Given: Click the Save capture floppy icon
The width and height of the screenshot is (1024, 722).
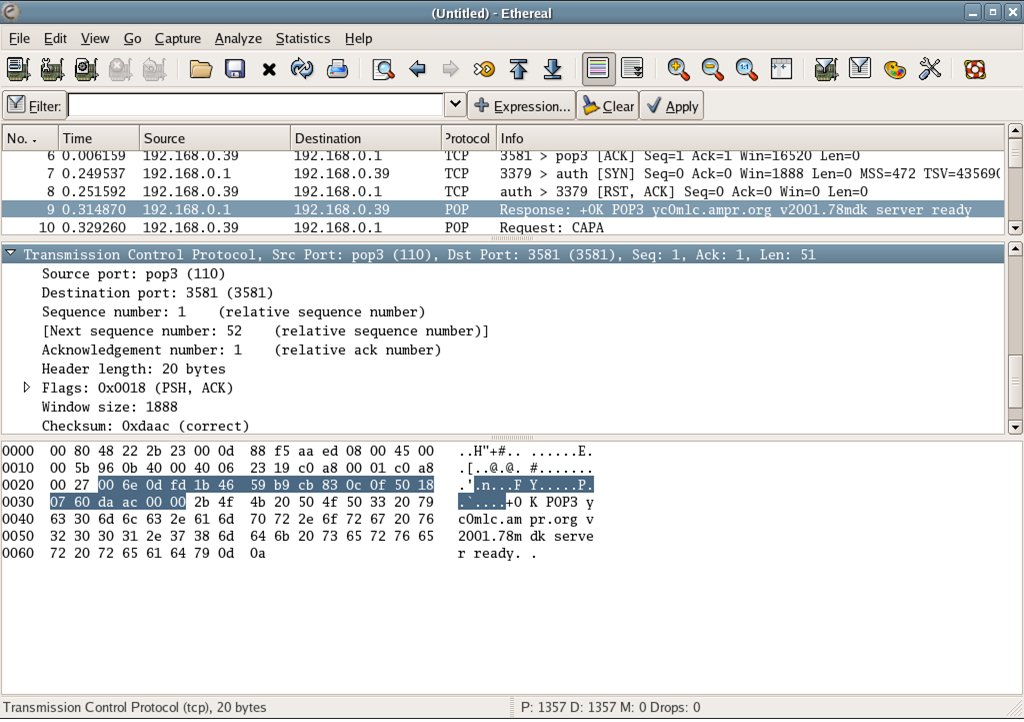Looking at the screenshot, I should (x=235, y=69).
